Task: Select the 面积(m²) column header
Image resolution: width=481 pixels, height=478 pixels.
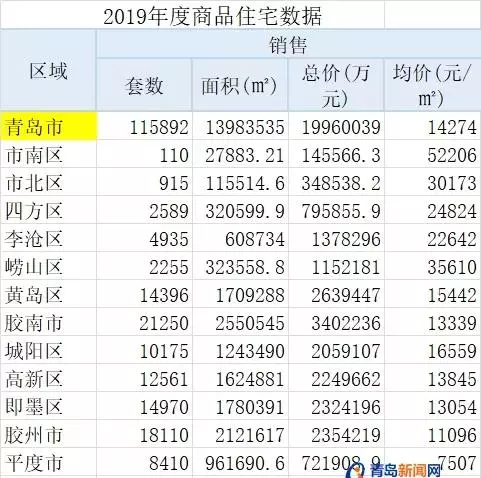Action: 240,85
